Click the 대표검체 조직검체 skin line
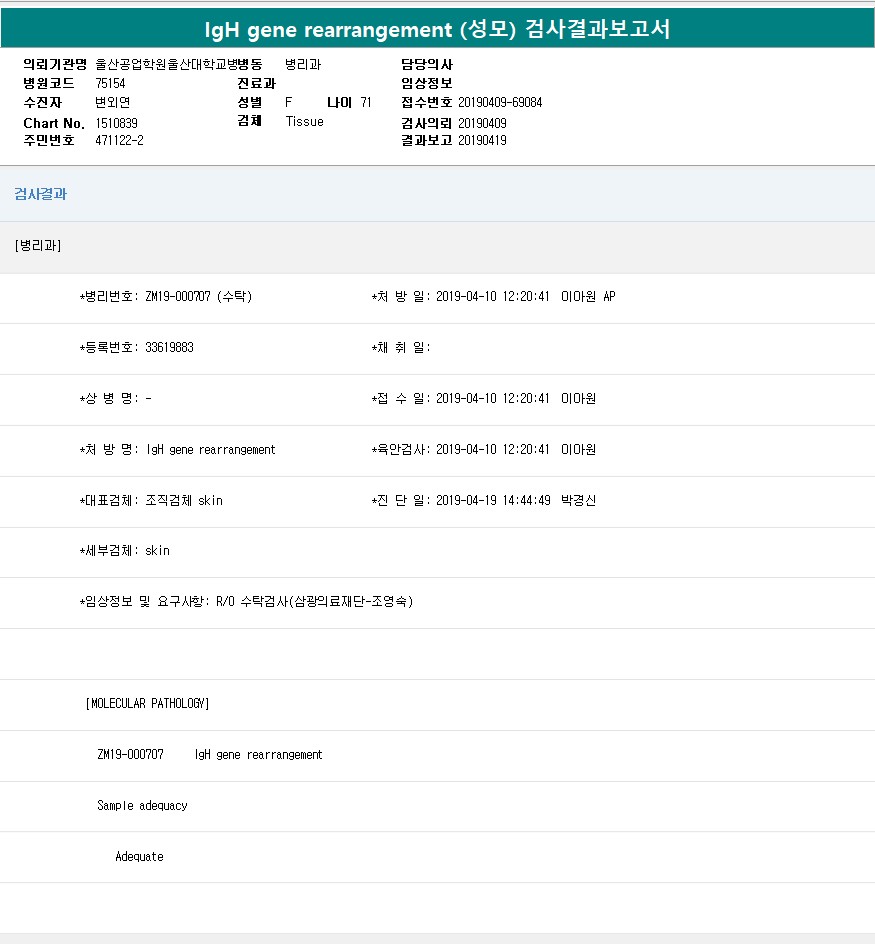 tap(151, 500)
